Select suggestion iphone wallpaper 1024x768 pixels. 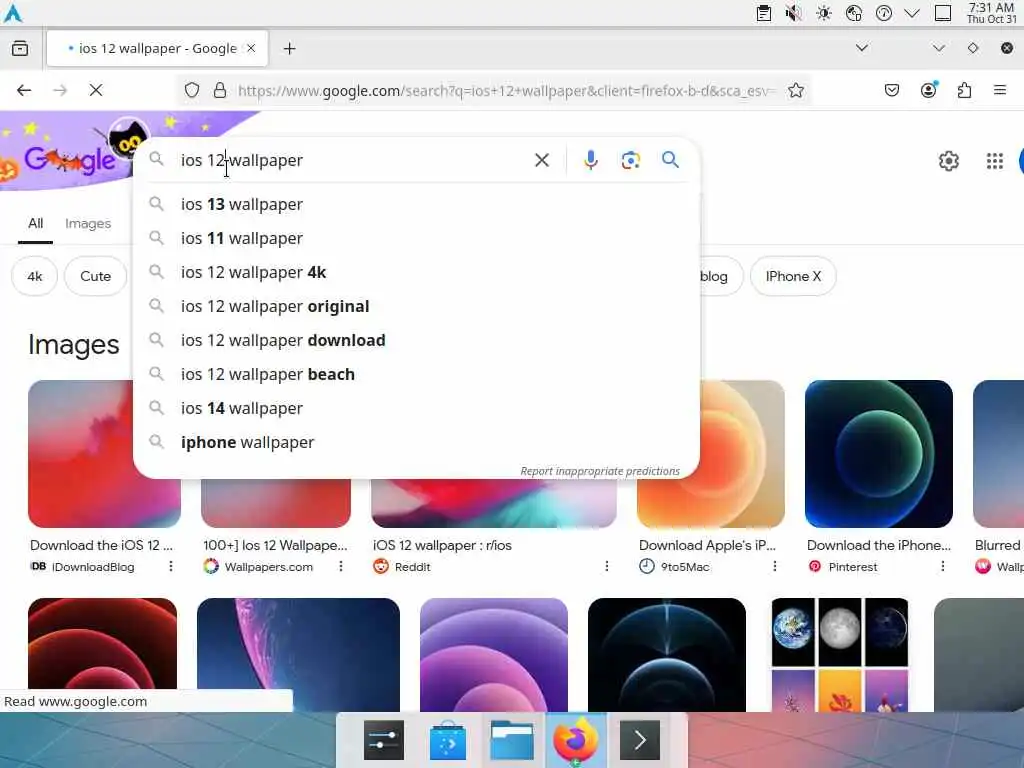click(x=416, y=442)
